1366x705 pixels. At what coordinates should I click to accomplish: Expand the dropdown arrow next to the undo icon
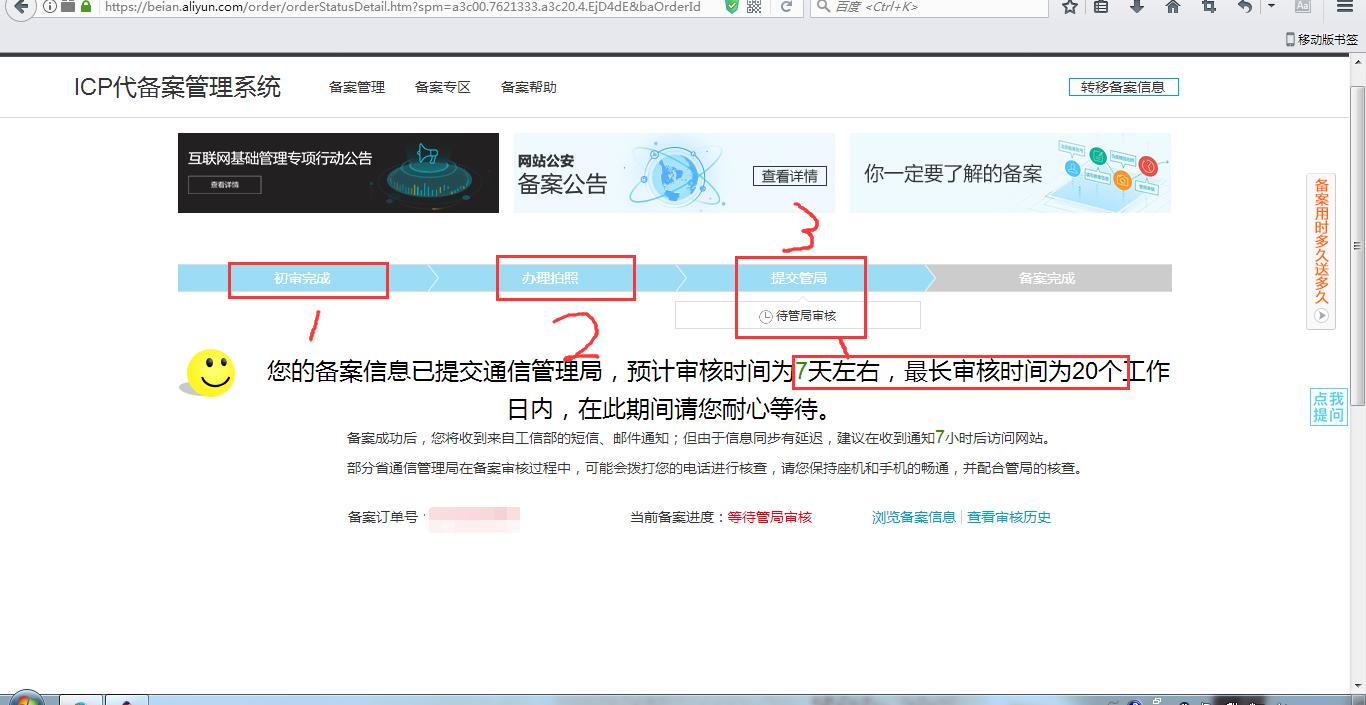tap(1270, 8)
